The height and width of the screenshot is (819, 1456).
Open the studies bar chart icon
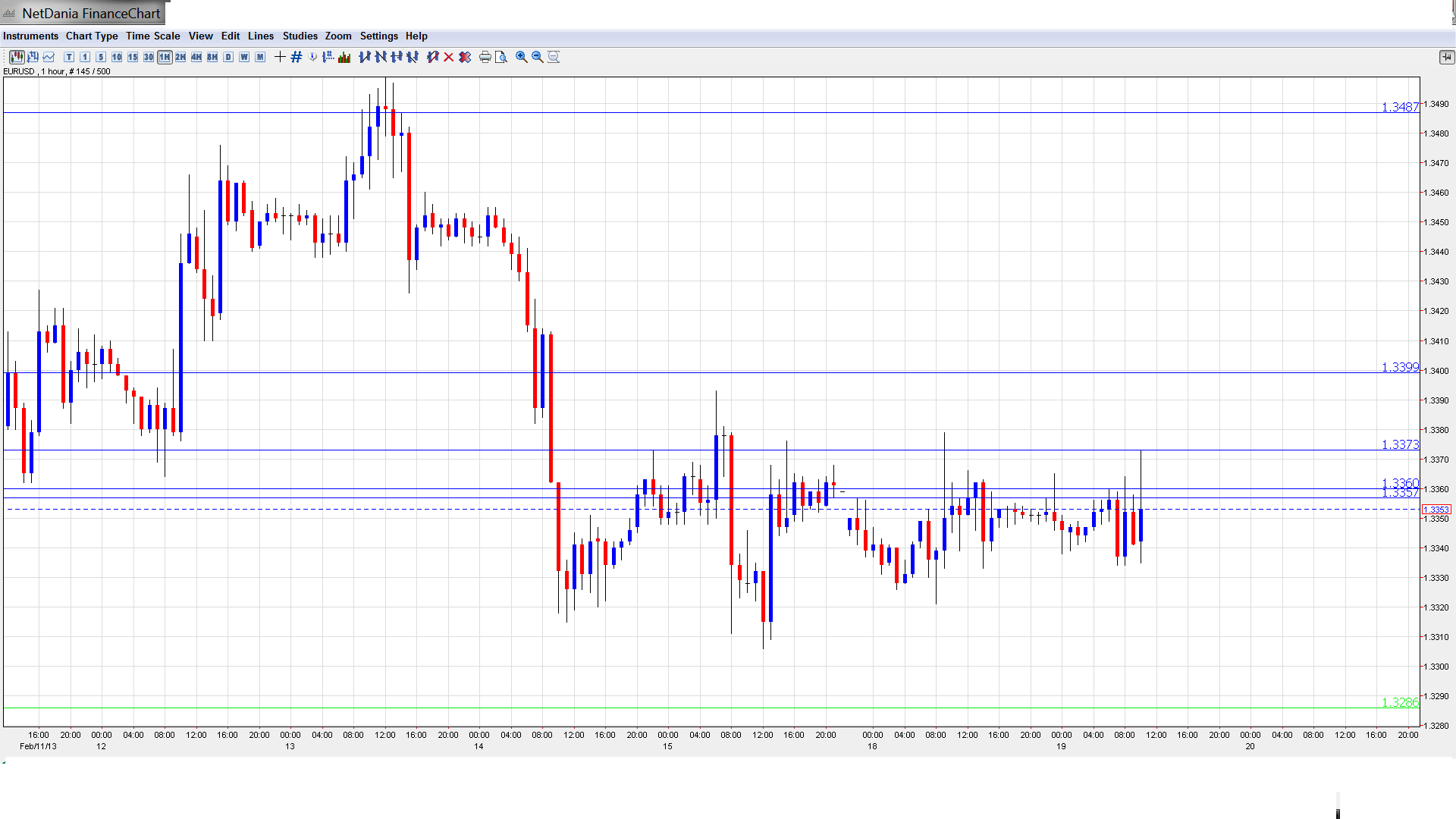click(344, 57)
